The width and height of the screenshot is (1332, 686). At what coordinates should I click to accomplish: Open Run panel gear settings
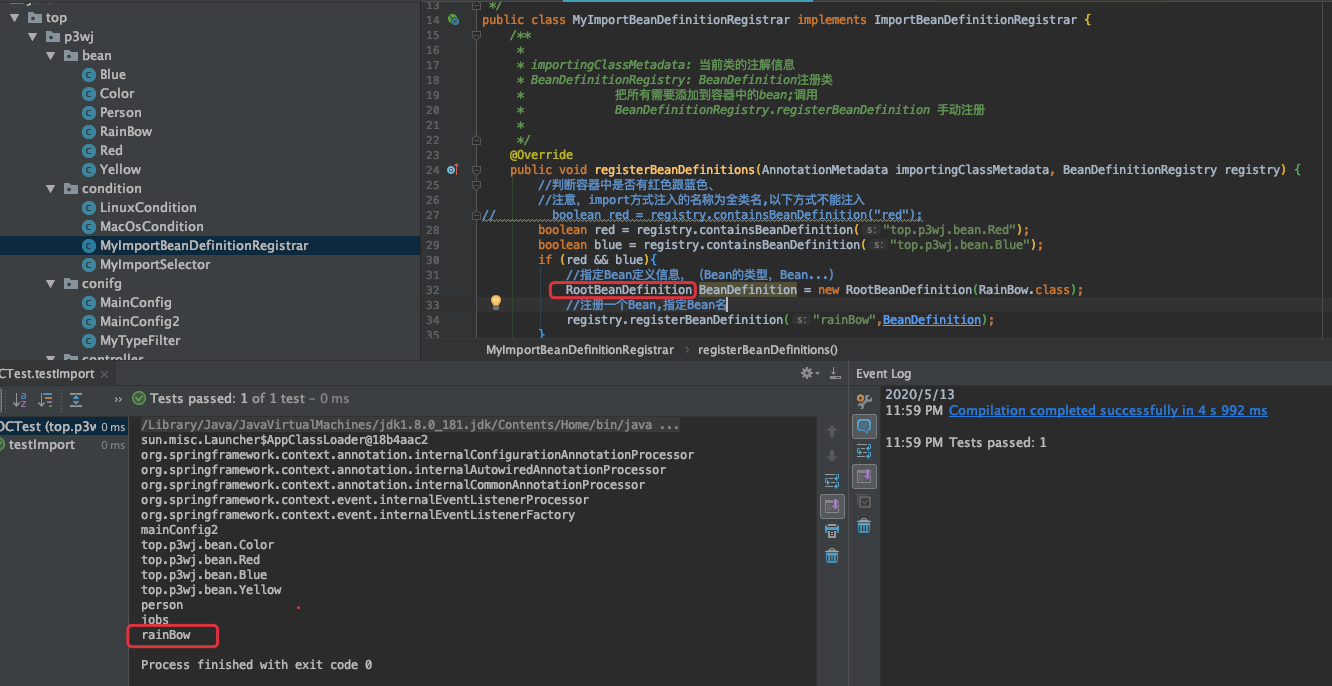point(808,373)
